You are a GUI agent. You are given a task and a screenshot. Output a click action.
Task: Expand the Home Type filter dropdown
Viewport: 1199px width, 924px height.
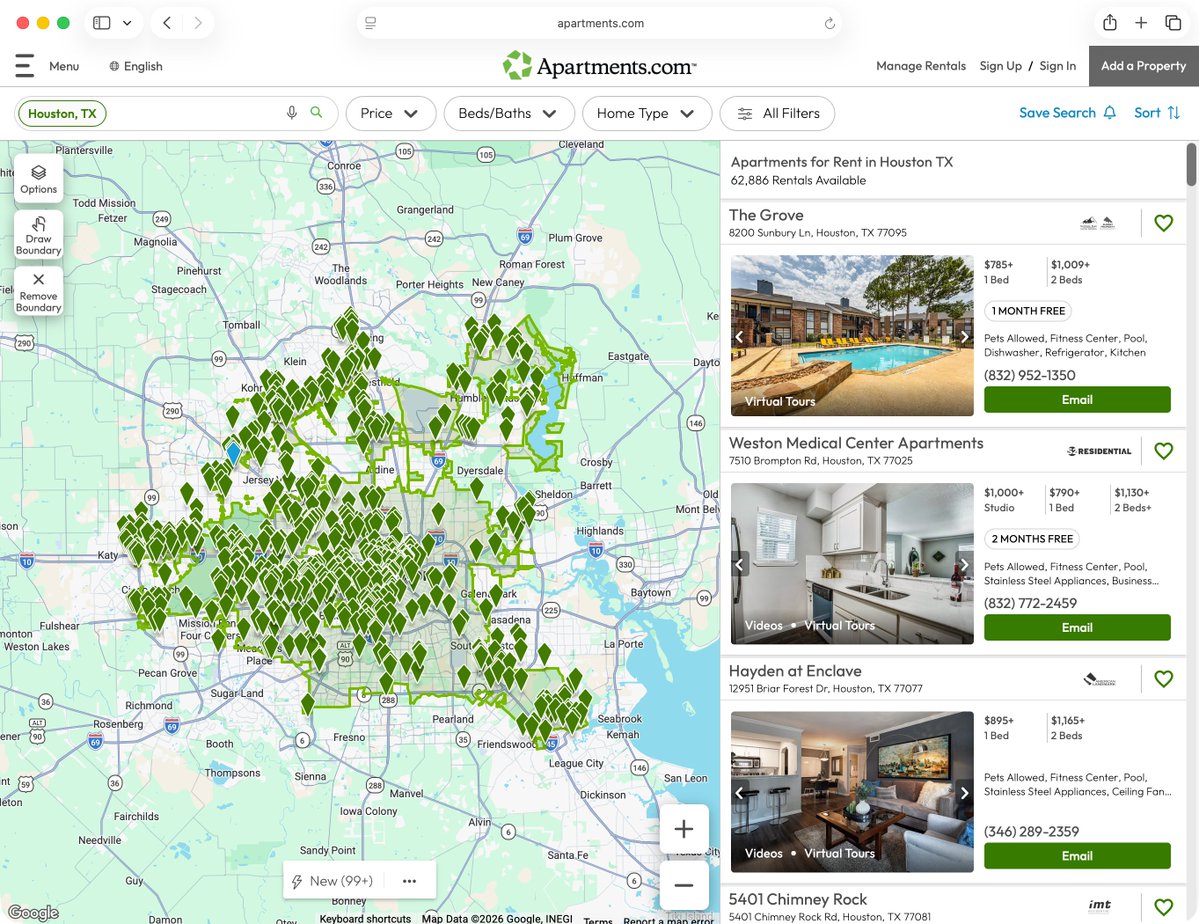[647, 113]
